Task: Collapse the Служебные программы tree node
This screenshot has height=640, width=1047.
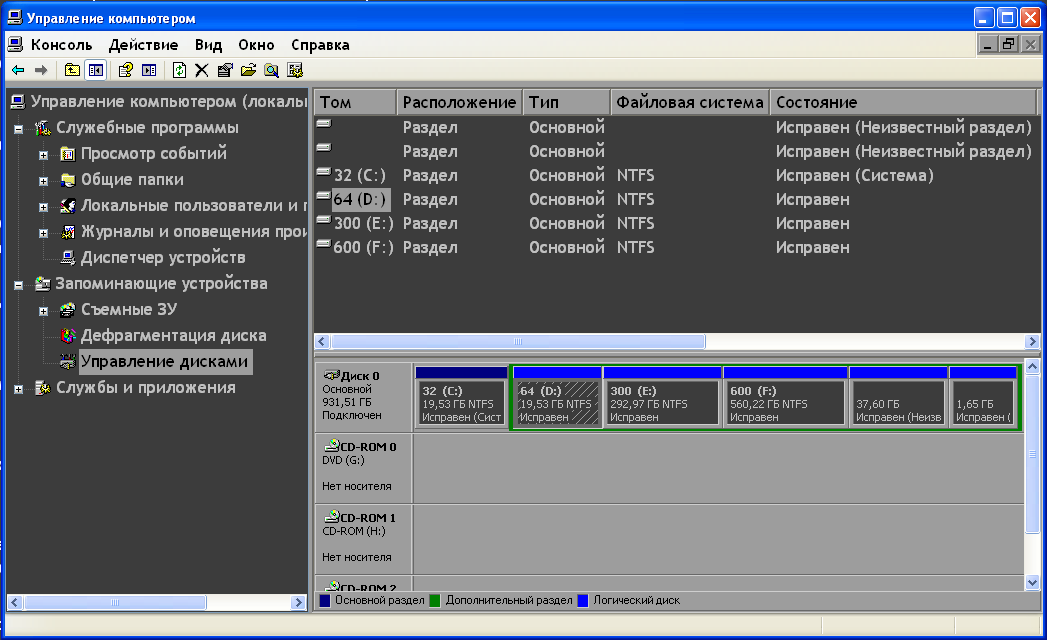Action: click(18, 129)
